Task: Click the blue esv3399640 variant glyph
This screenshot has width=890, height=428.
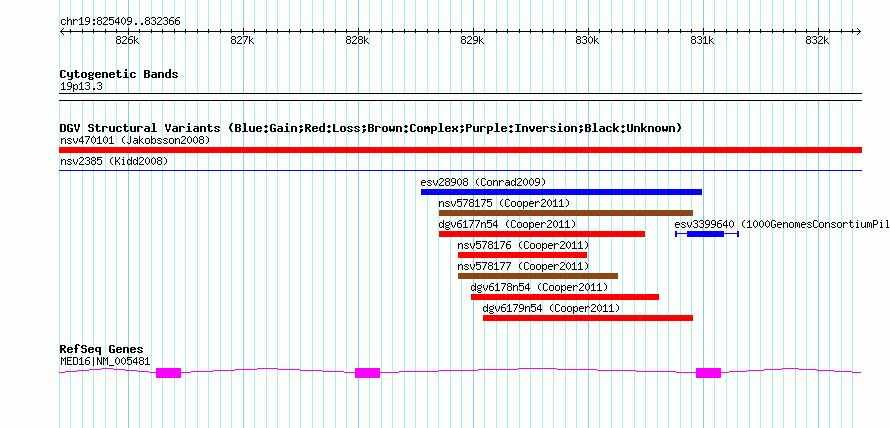Action: coord(707,234)
